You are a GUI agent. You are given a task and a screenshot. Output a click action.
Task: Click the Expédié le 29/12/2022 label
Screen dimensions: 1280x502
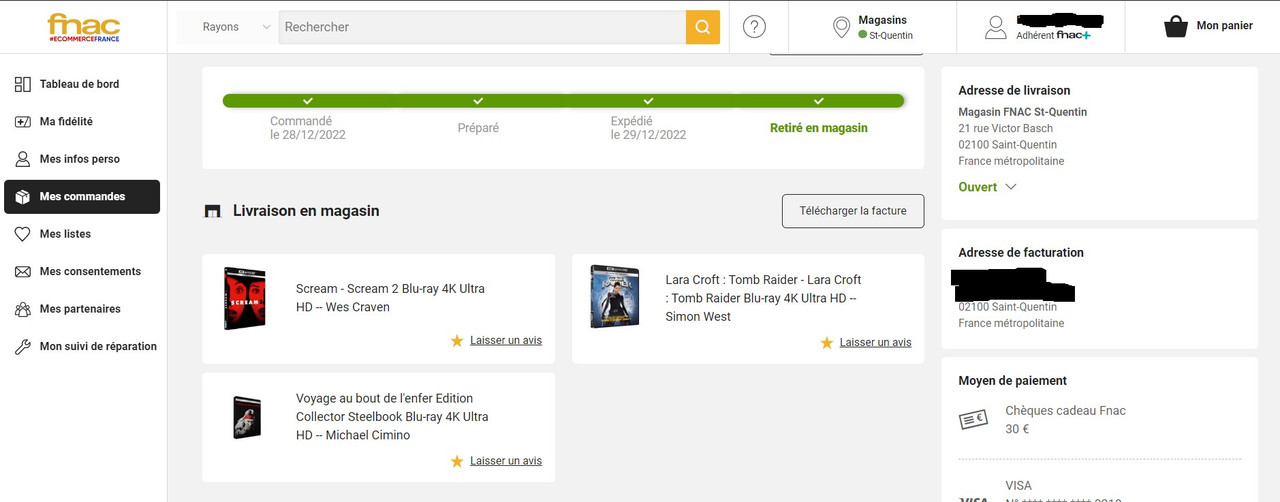click(648, 128)
